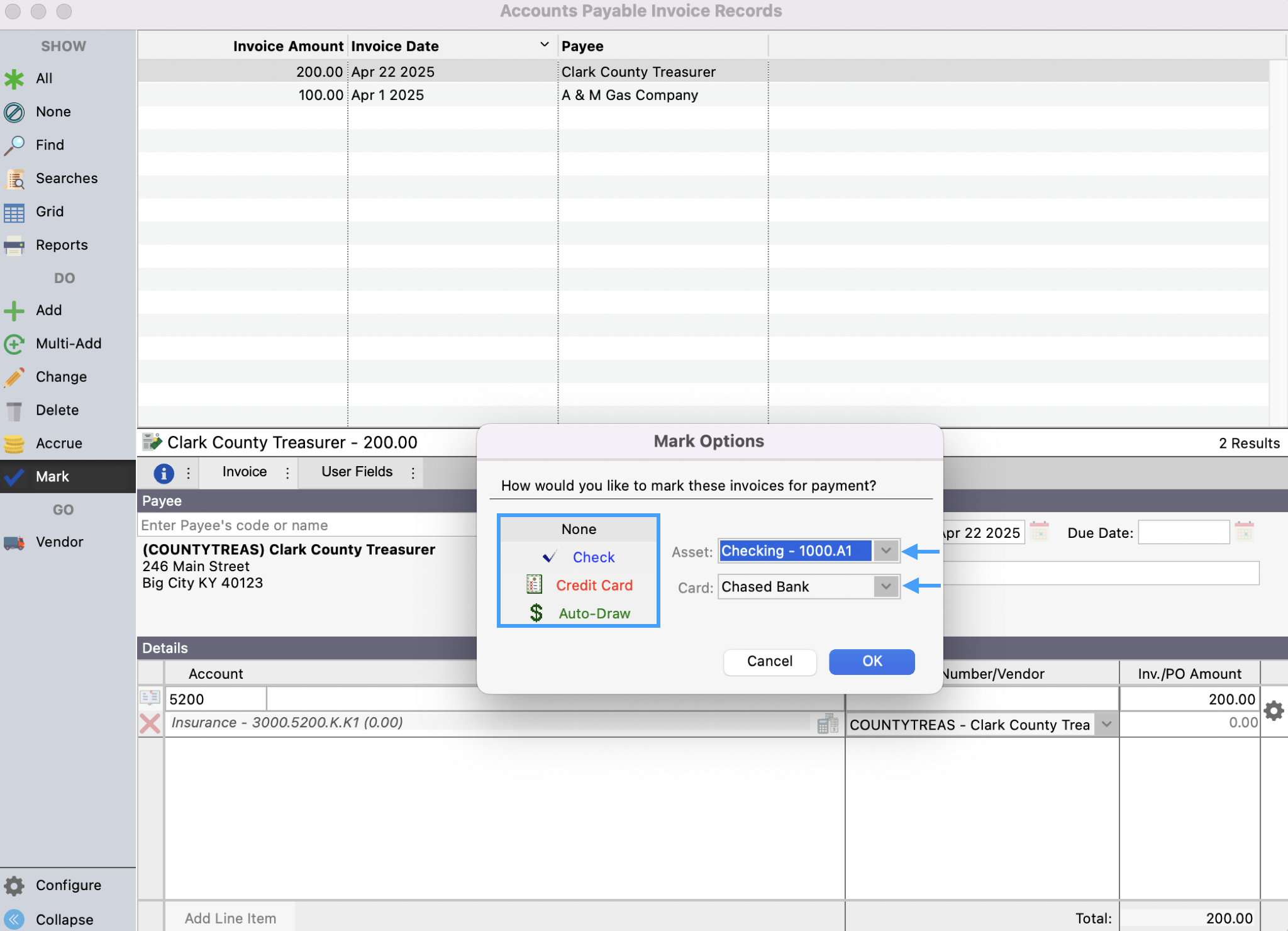Open the Card Chased Bank dropdown

885,587
